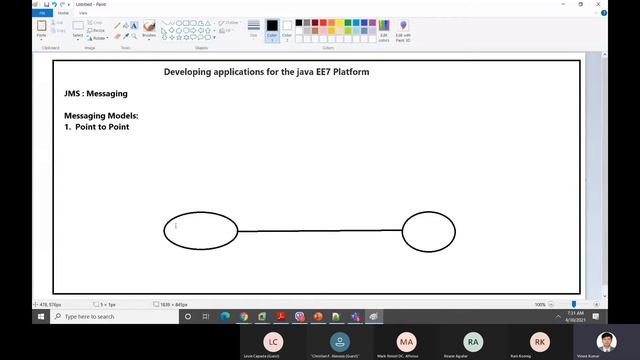Open the notification center icon
640x360 pixels.
(596, 317)
